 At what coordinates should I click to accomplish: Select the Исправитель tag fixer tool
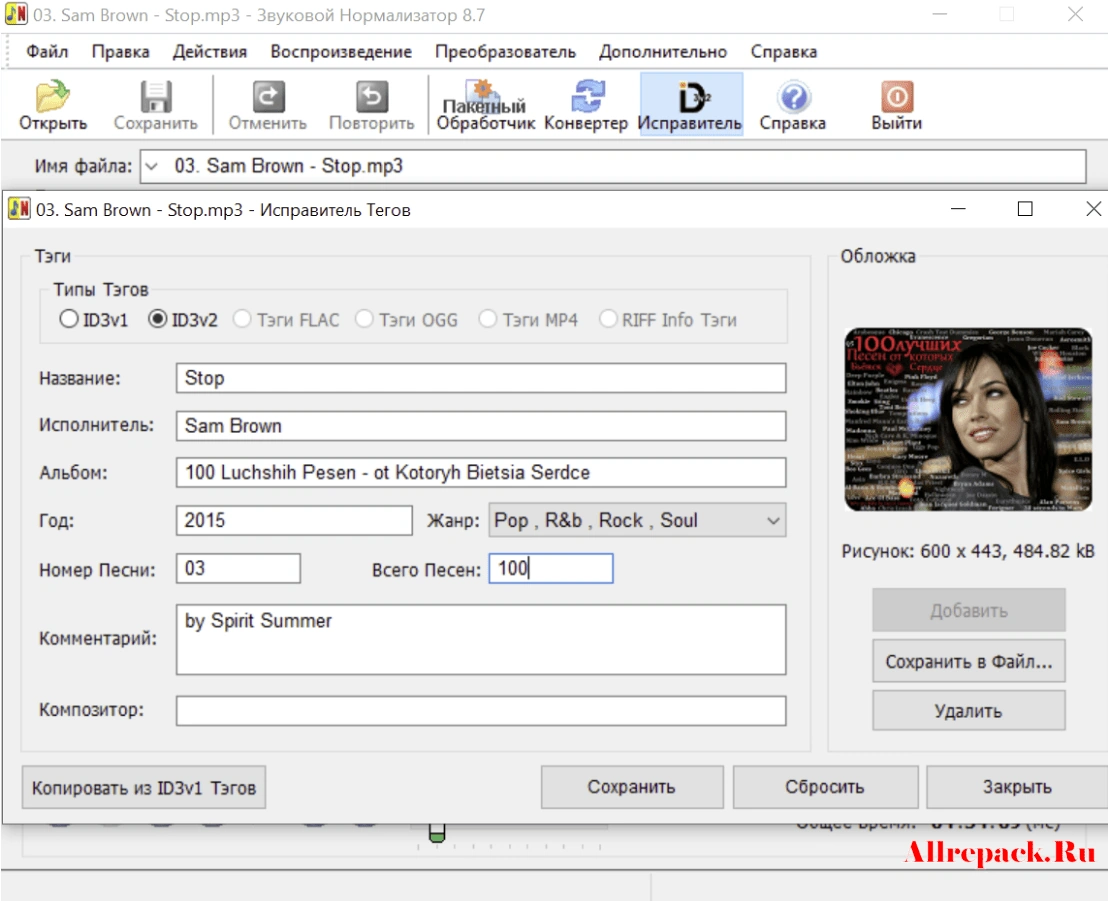(x=690, y=105)
